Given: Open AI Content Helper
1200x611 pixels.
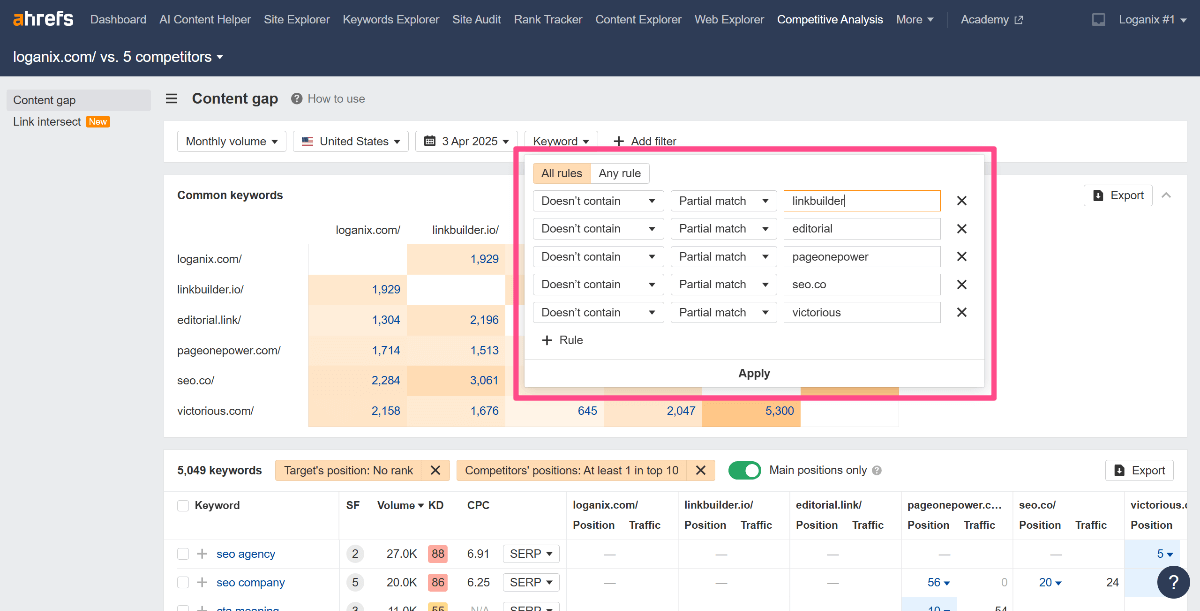Looking at the screenshot, I should coord(205,19).
